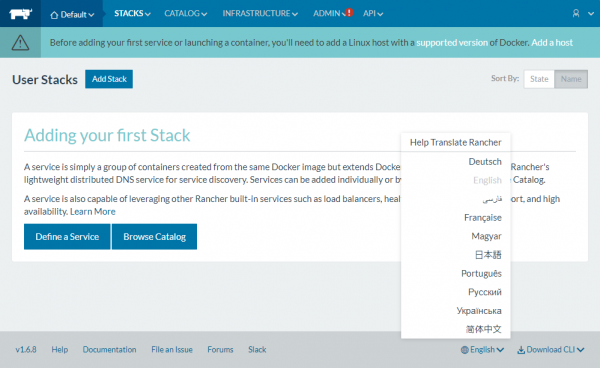Switch language to 简体中文
Screen dimensions: 600x368
point(483,329)
